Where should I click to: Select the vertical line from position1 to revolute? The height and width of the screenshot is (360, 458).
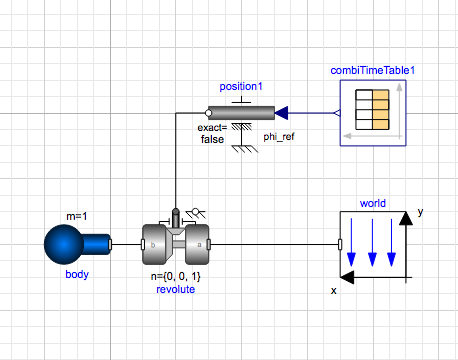click(176, 161)
